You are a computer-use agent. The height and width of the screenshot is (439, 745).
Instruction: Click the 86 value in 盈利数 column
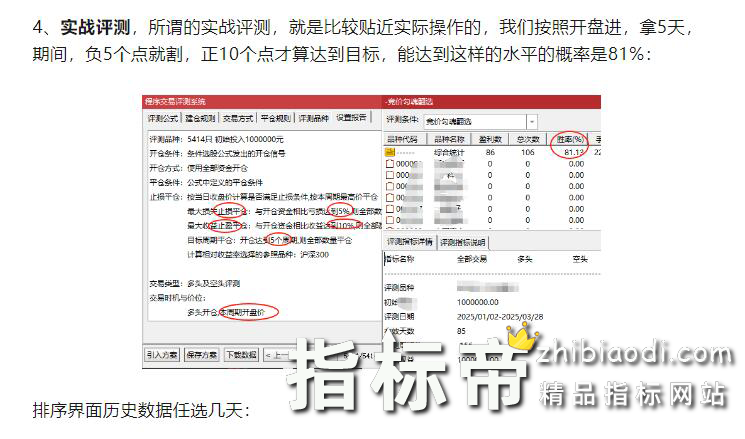point(490,153)
